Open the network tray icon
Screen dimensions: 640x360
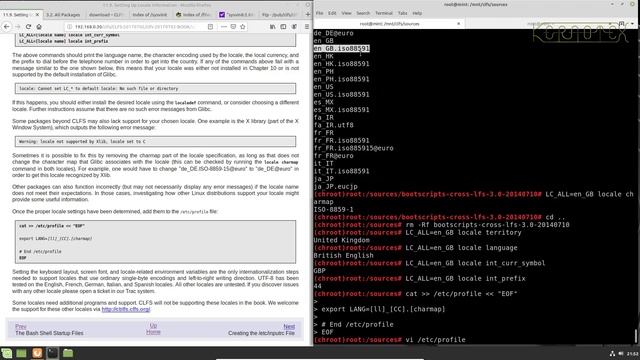click(612, 353)
